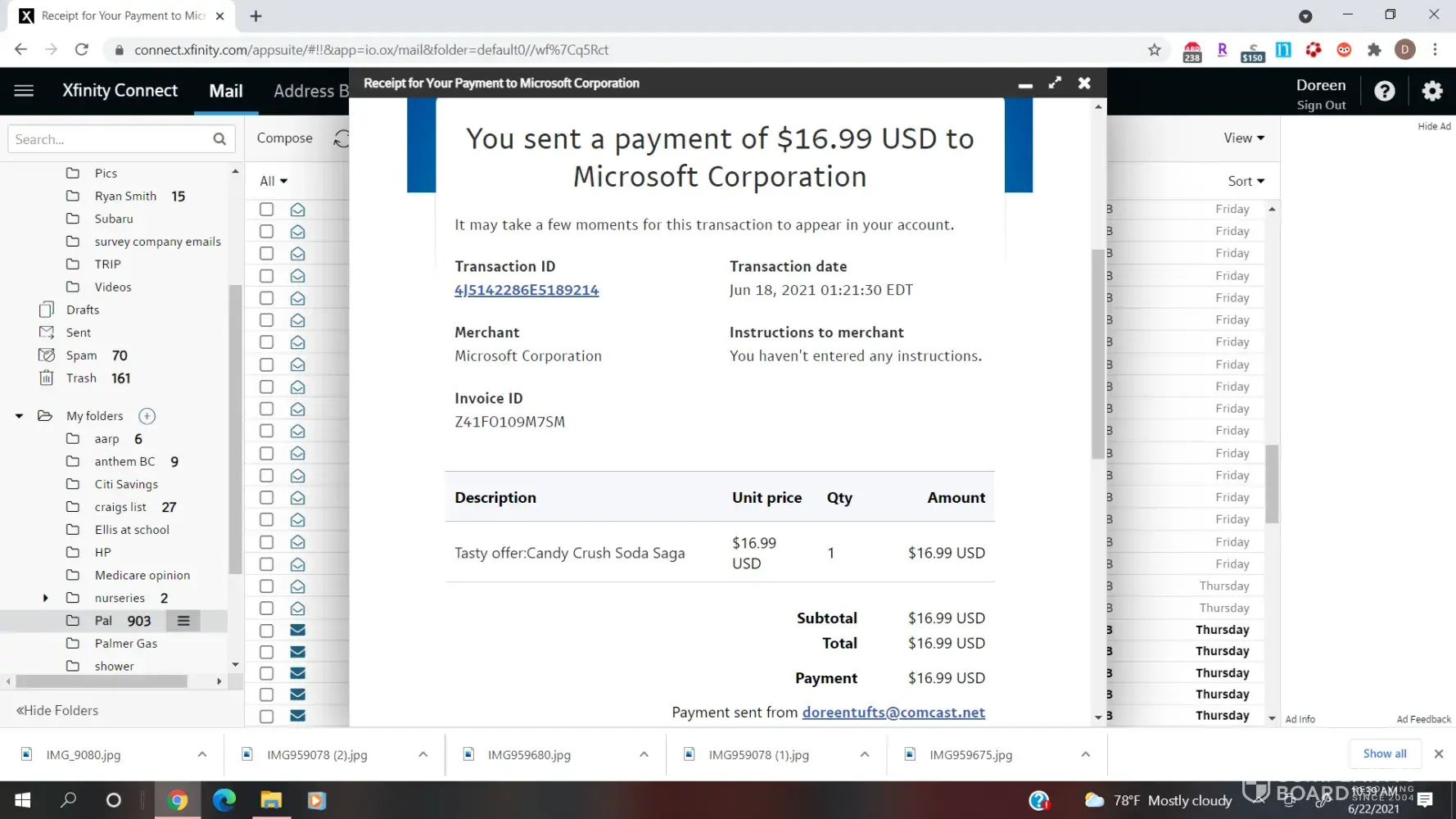Switch to the Mail tab
1456x819 pixels.
coord(226,91)
